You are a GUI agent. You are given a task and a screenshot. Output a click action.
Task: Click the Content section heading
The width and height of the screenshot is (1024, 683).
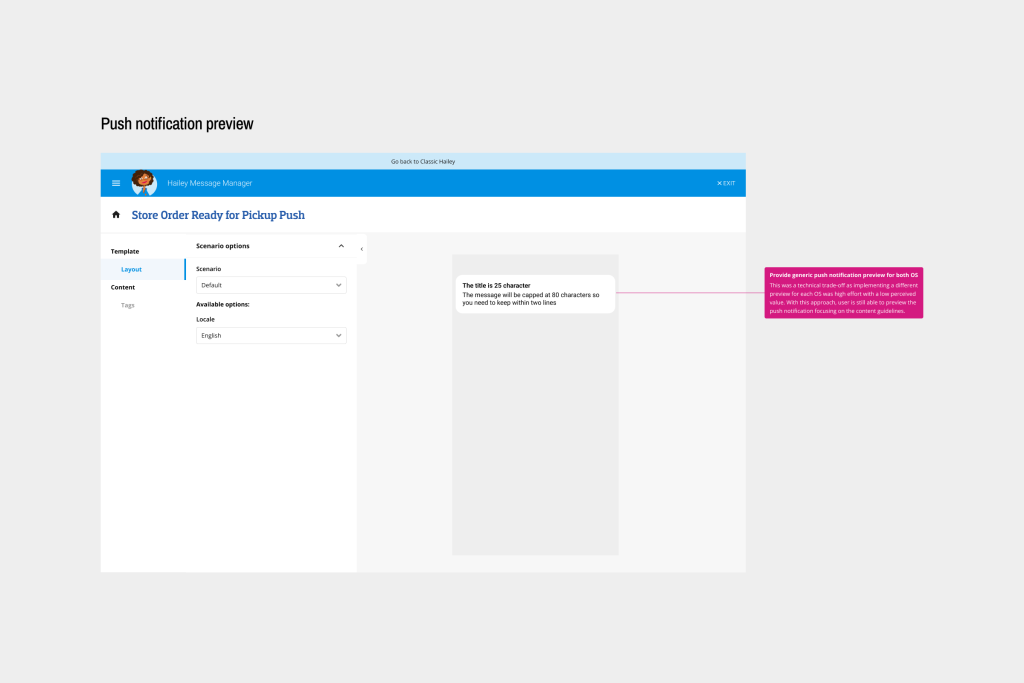pos(123,287)
